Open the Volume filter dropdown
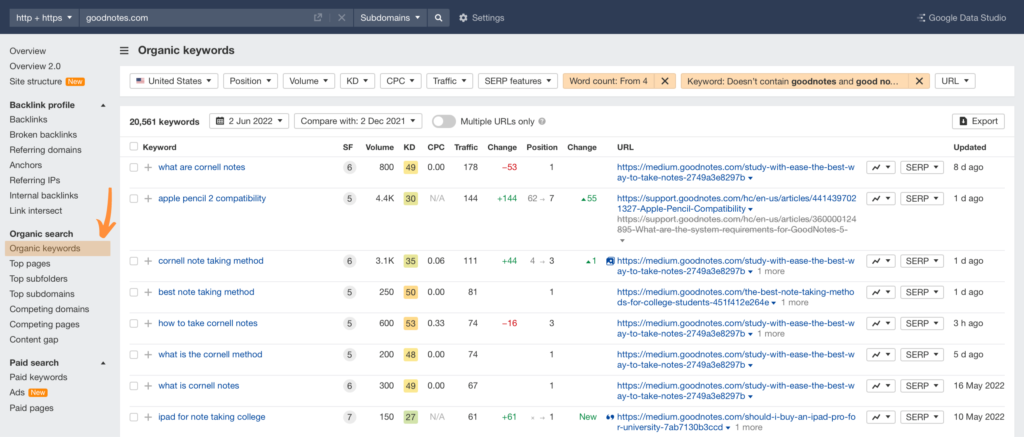 310,81
